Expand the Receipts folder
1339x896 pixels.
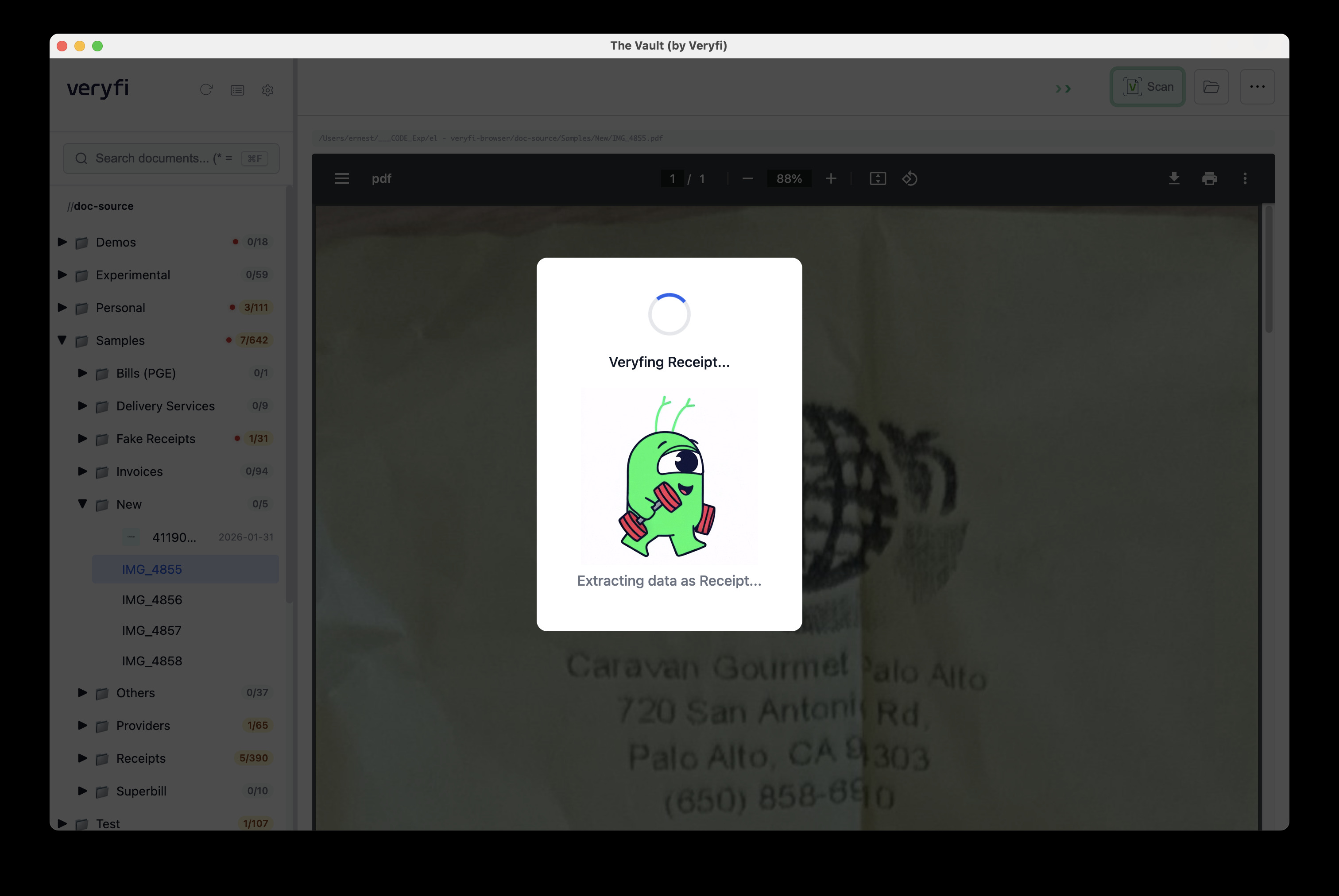(x=82, y=758)
